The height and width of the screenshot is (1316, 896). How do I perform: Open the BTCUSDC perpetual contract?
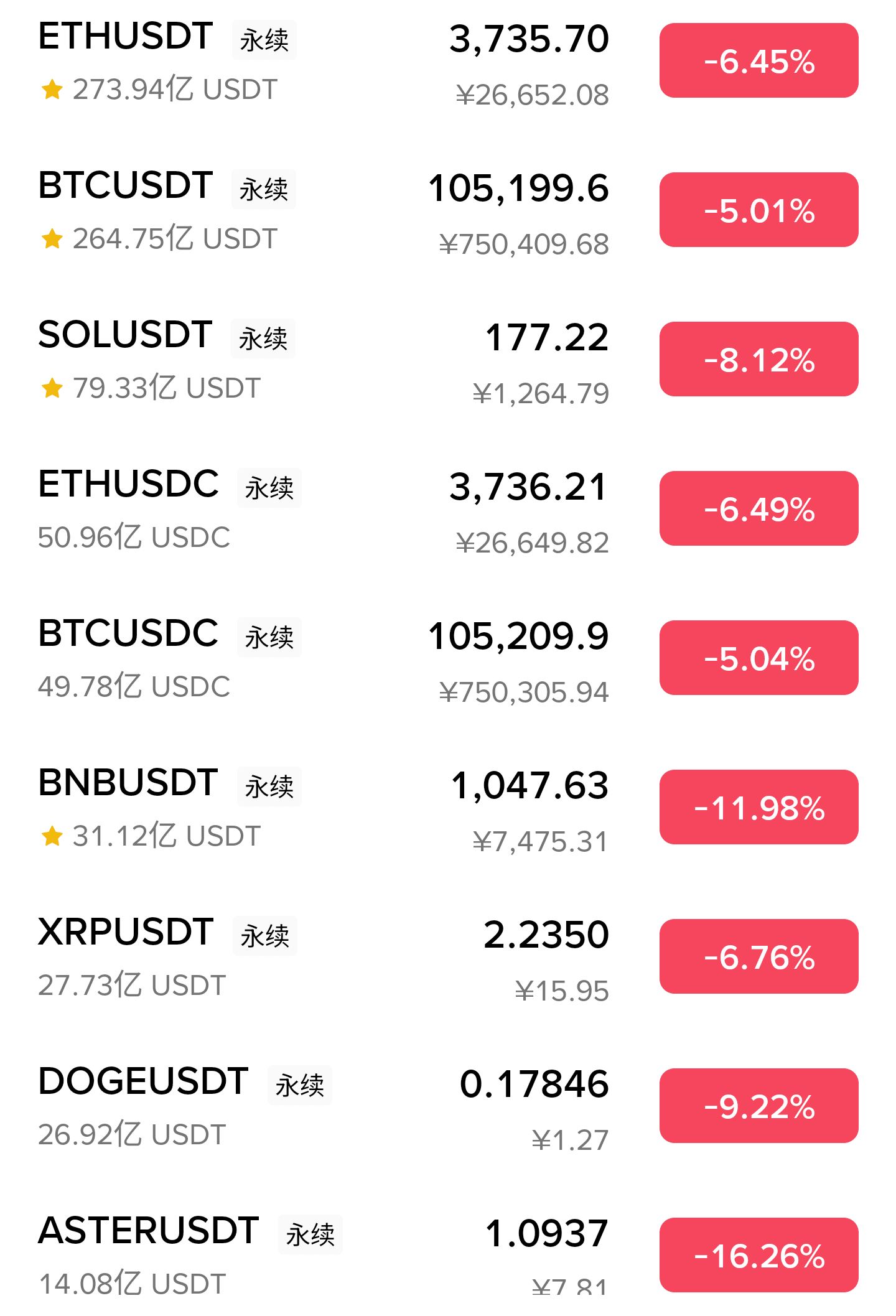(x=128, y=633)
